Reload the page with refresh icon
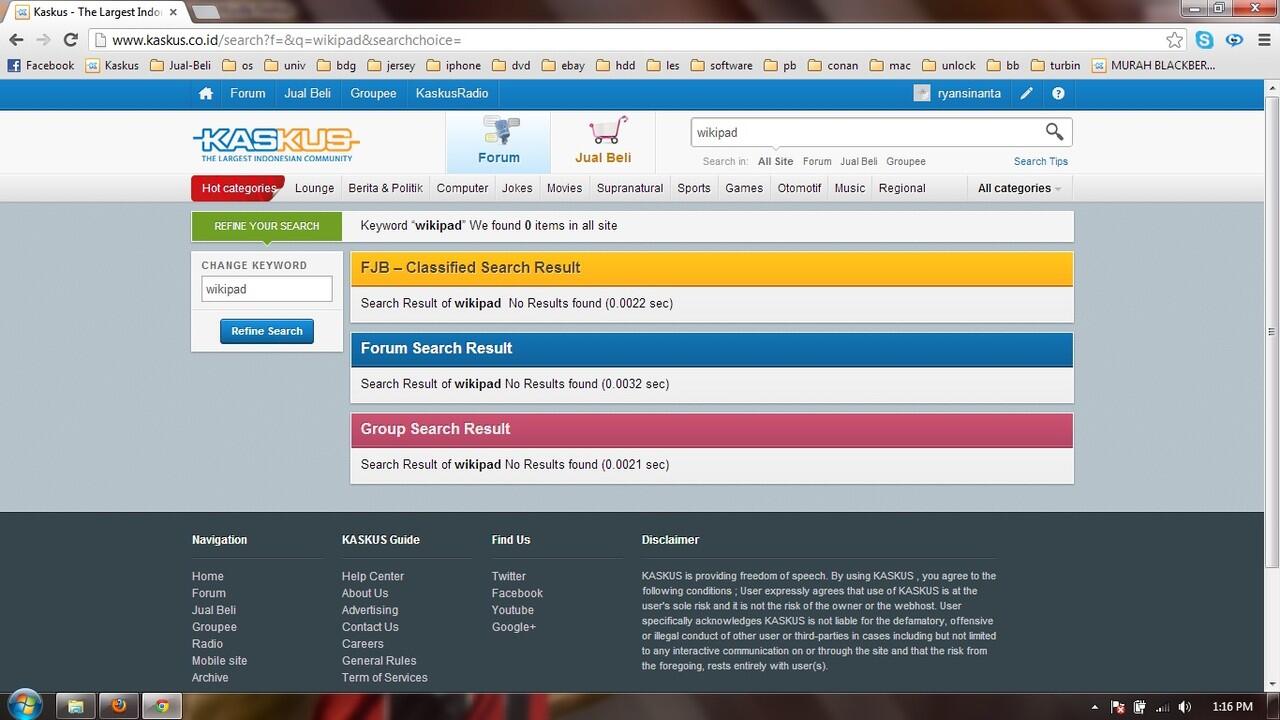The image size is (1280, 720). (70, 40)
